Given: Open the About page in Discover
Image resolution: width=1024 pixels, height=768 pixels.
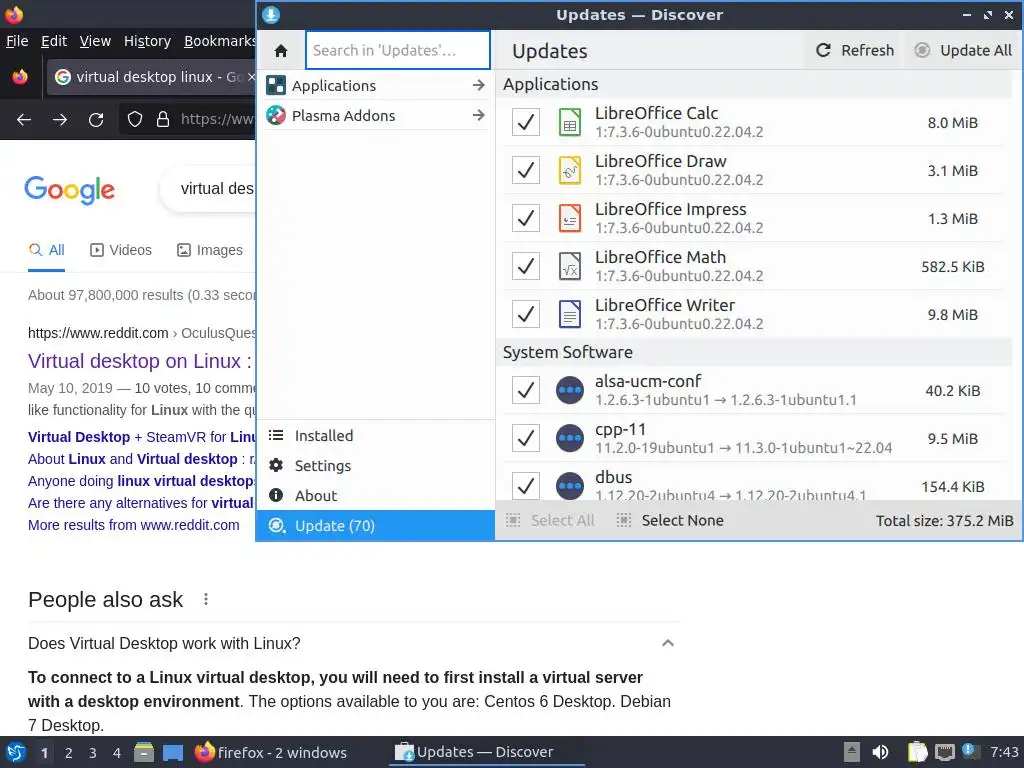Looking at the screenshot, I should tap(376, 496).
